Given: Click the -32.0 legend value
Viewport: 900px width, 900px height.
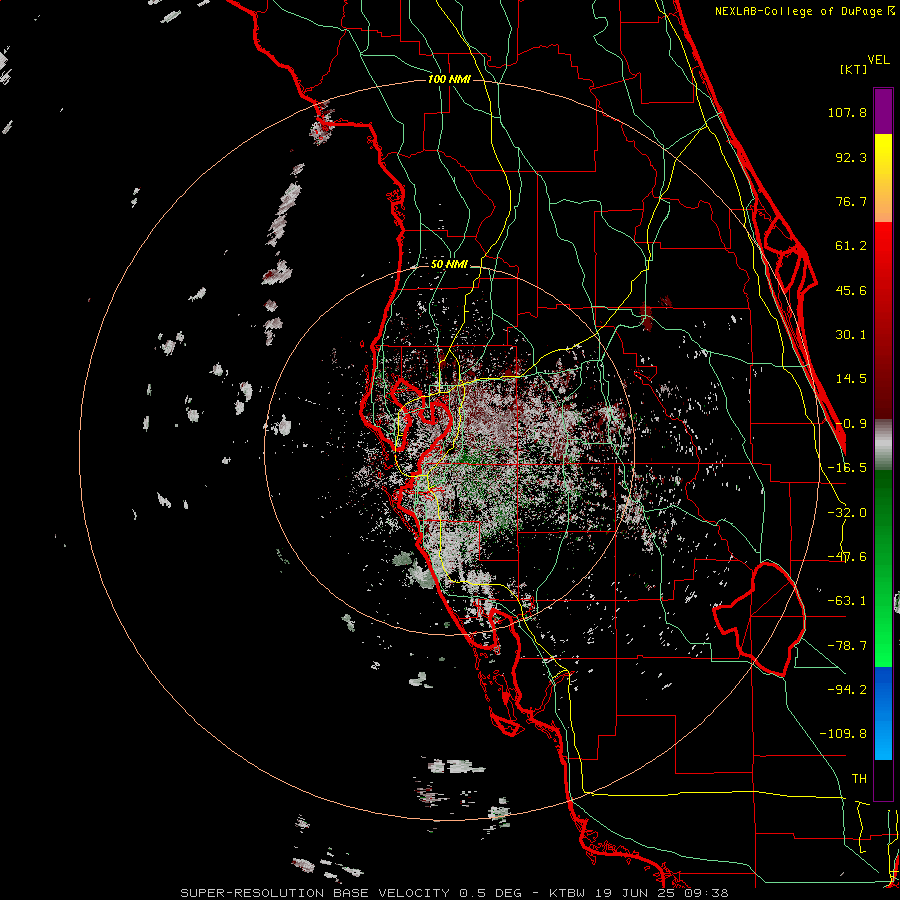Looking at the screenshot, I should click(847, 513).
